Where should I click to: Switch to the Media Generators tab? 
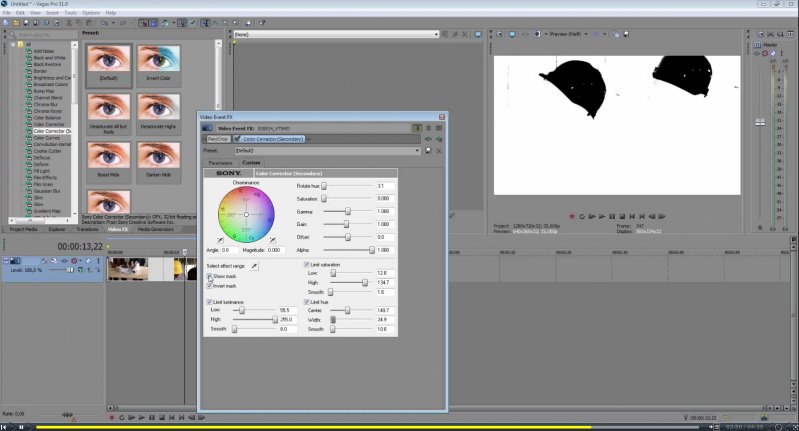tap(155, 229)
